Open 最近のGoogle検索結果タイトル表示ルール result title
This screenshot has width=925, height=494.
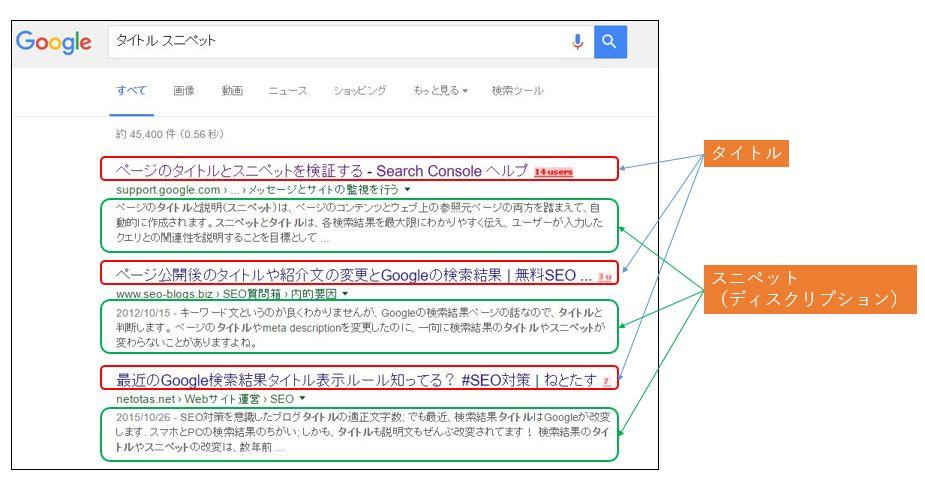356,380
